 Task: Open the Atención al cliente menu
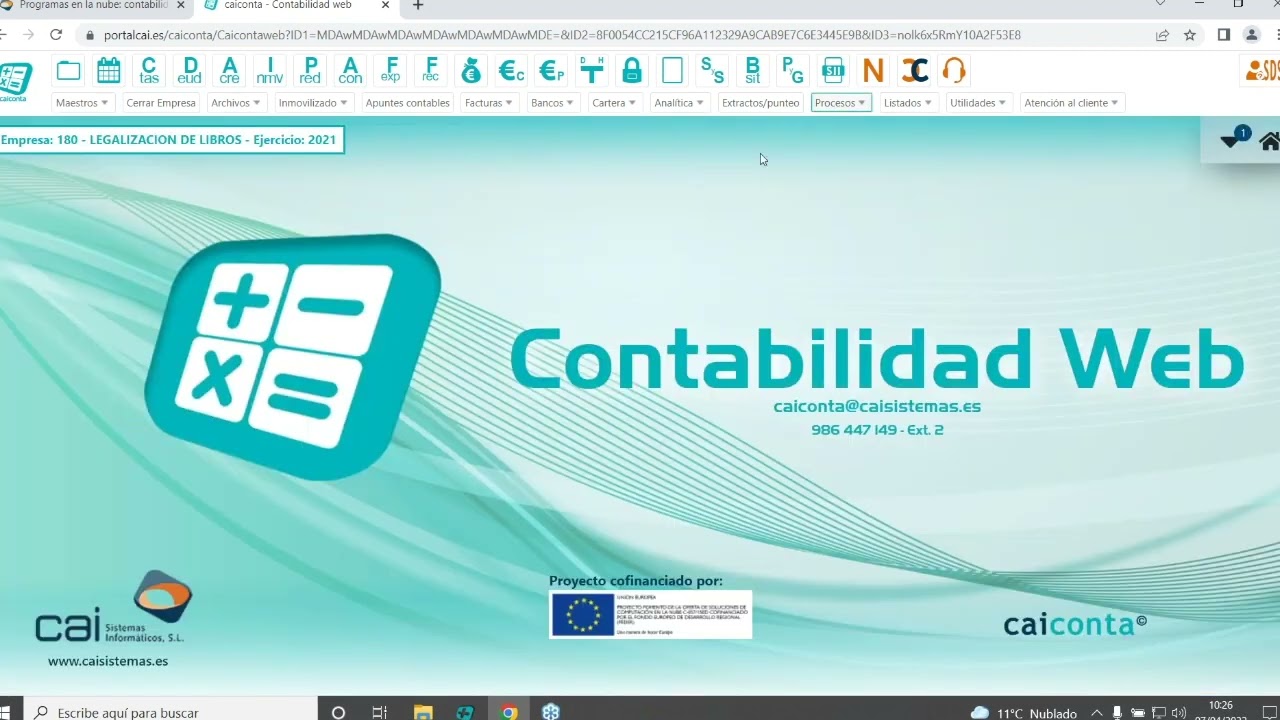click(x=1072, y=103)
